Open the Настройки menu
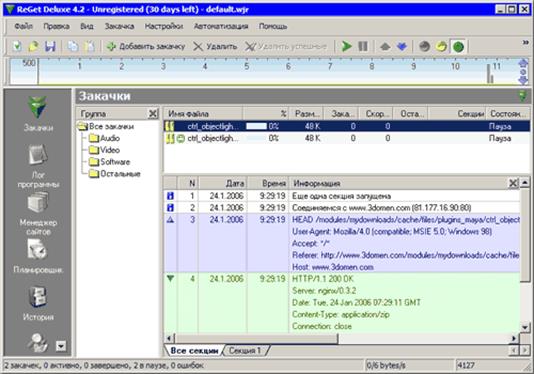This screenshot has height=374, width=534. click(164, 26)
